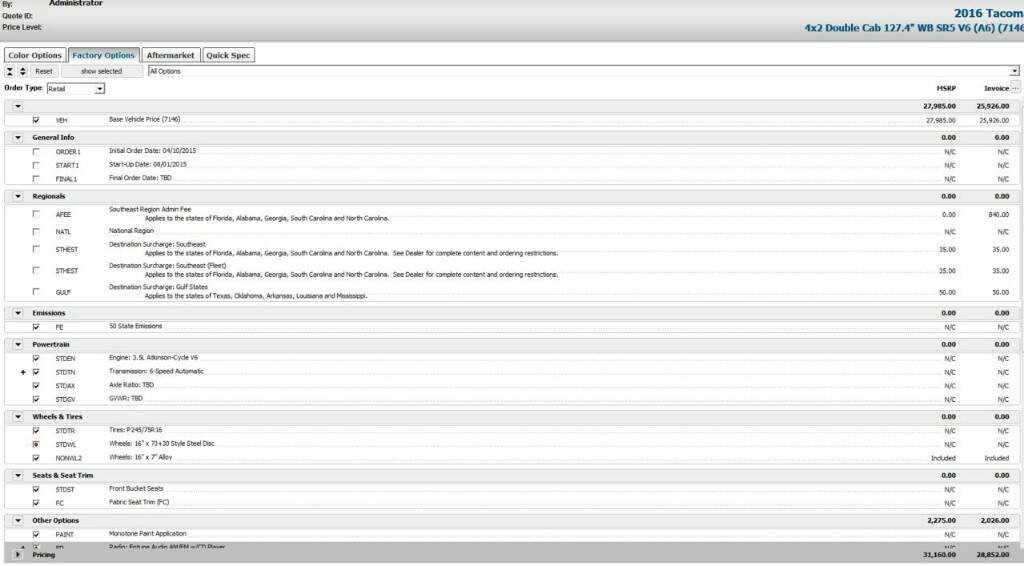Toggle the STDGV GVWR checkbox
The width and height of the screenshot is (1024, 566).
[x=36, y=399]
